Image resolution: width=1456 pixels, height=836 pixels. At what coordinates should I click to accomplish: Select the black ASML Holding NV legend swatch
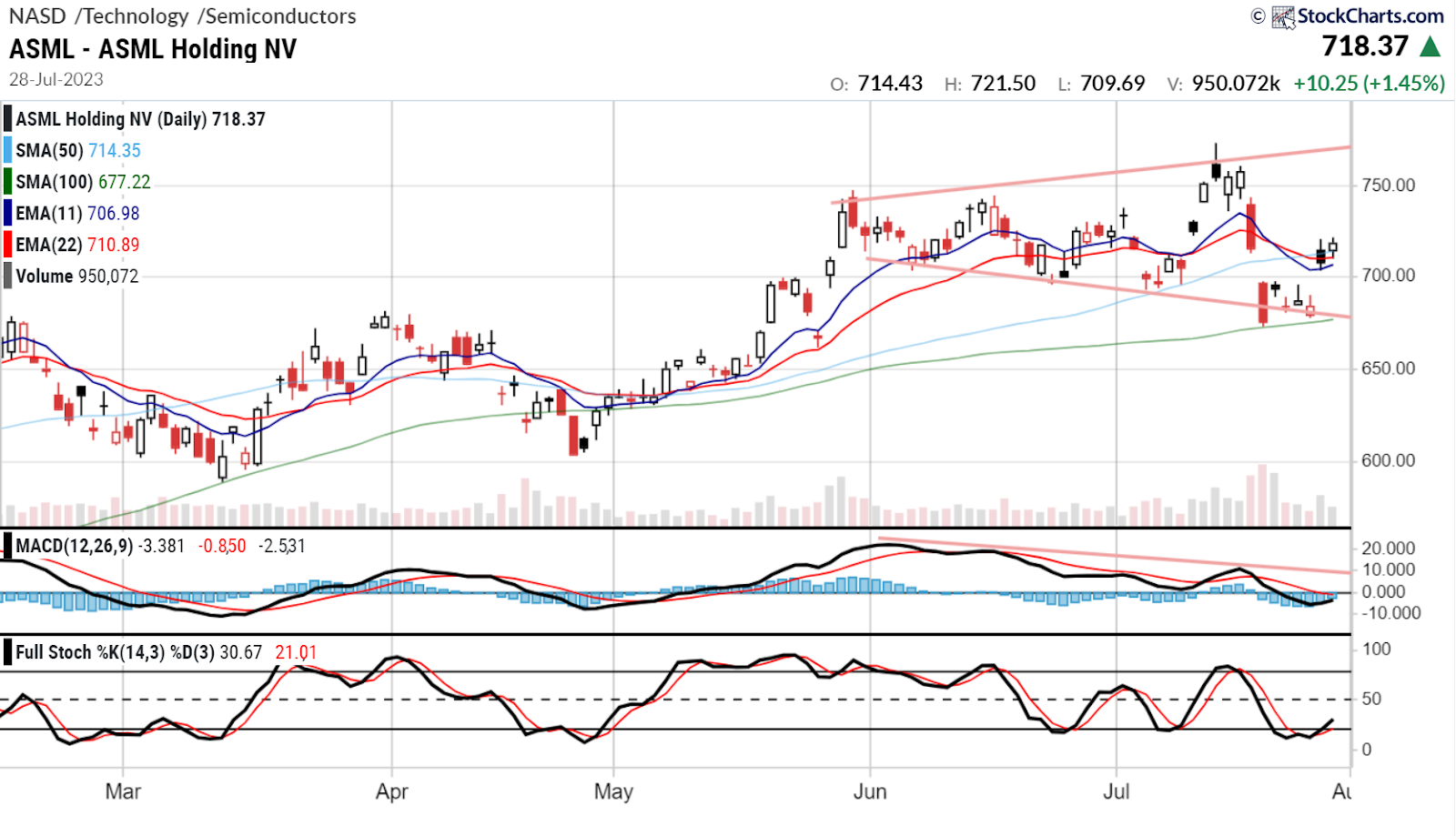8,119
